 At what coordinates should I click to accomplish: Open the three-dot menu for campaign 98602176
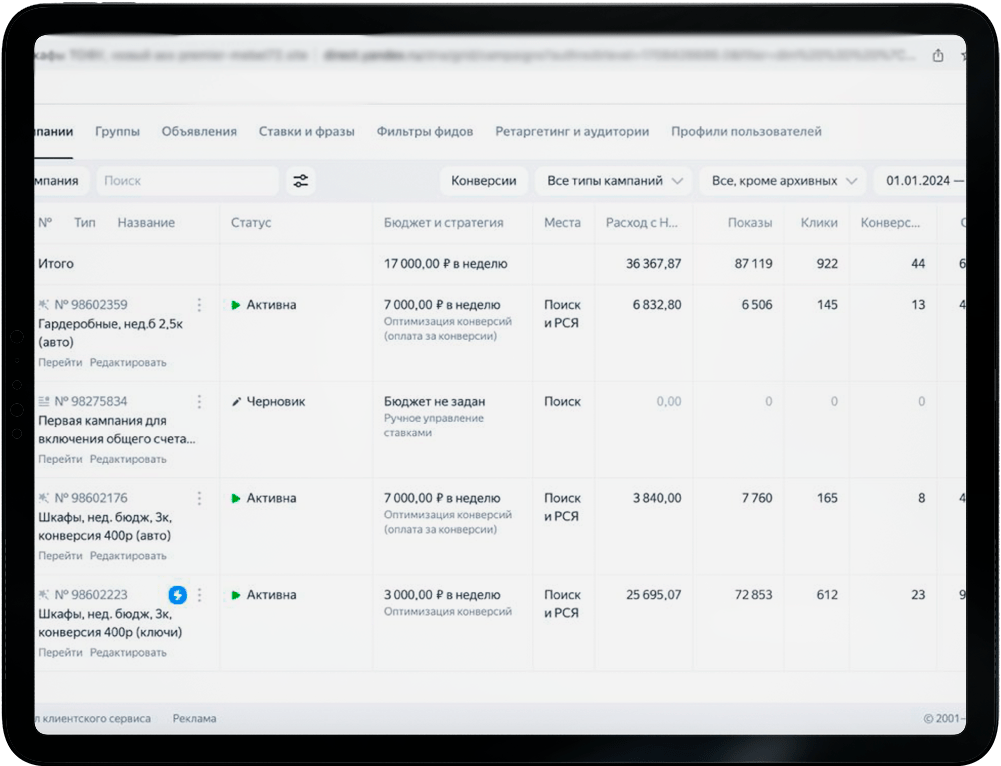pyautogui.click(x=199, y=498)
